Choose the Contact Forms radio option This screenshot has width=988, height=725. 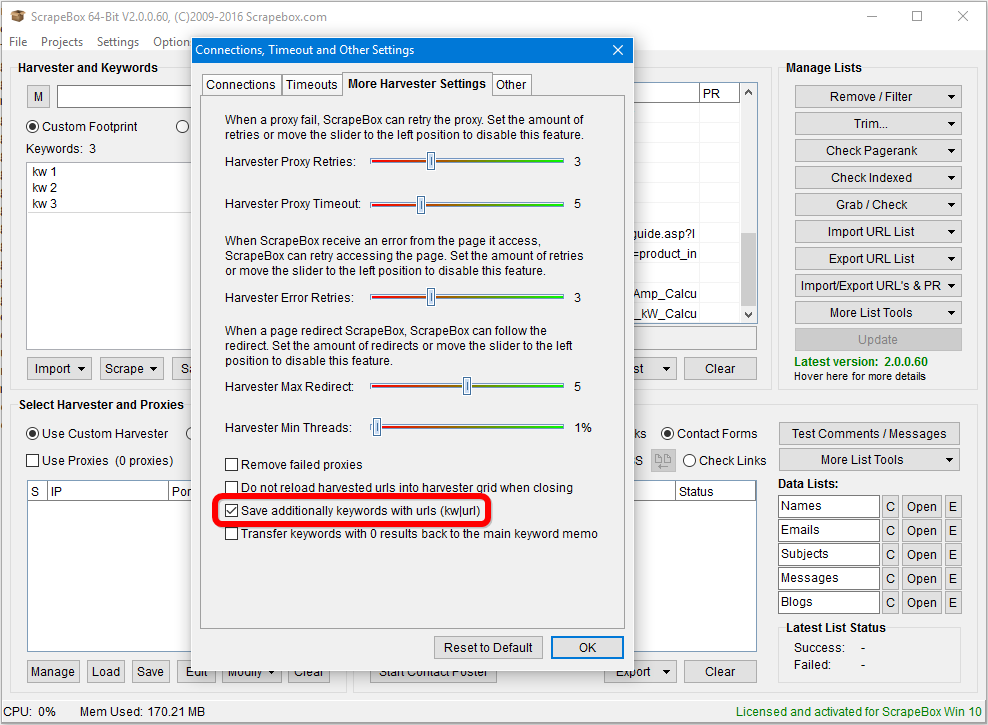(x=667, y=434)
